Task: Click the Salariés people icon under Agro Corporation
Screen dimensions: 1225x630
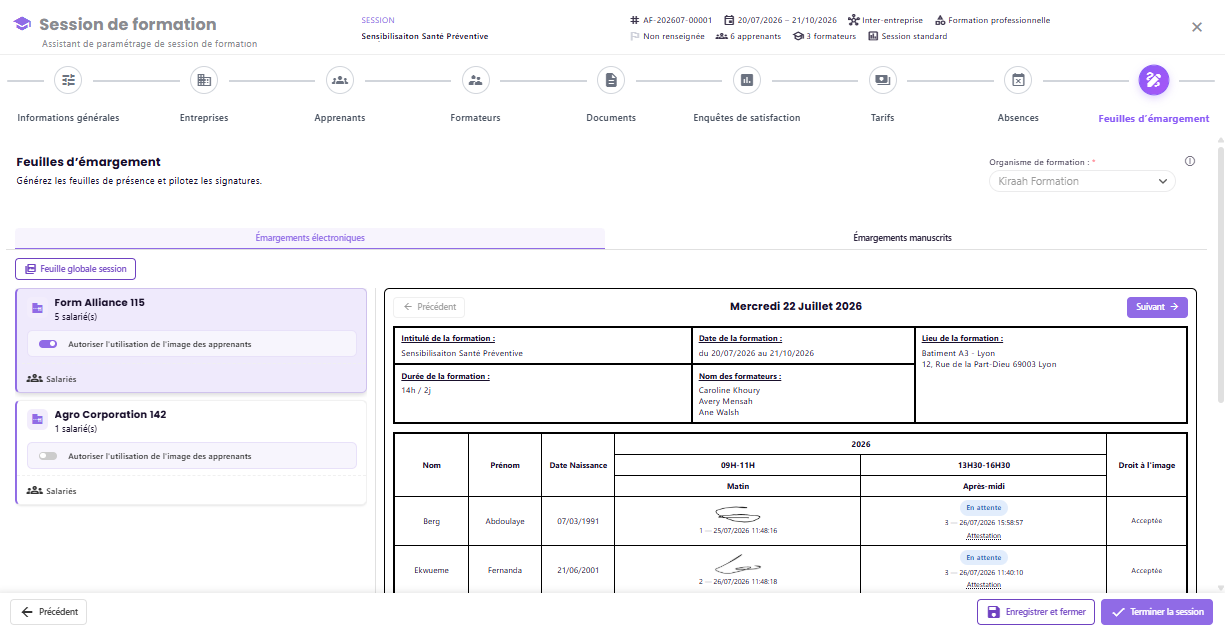Action: point(35,491)
